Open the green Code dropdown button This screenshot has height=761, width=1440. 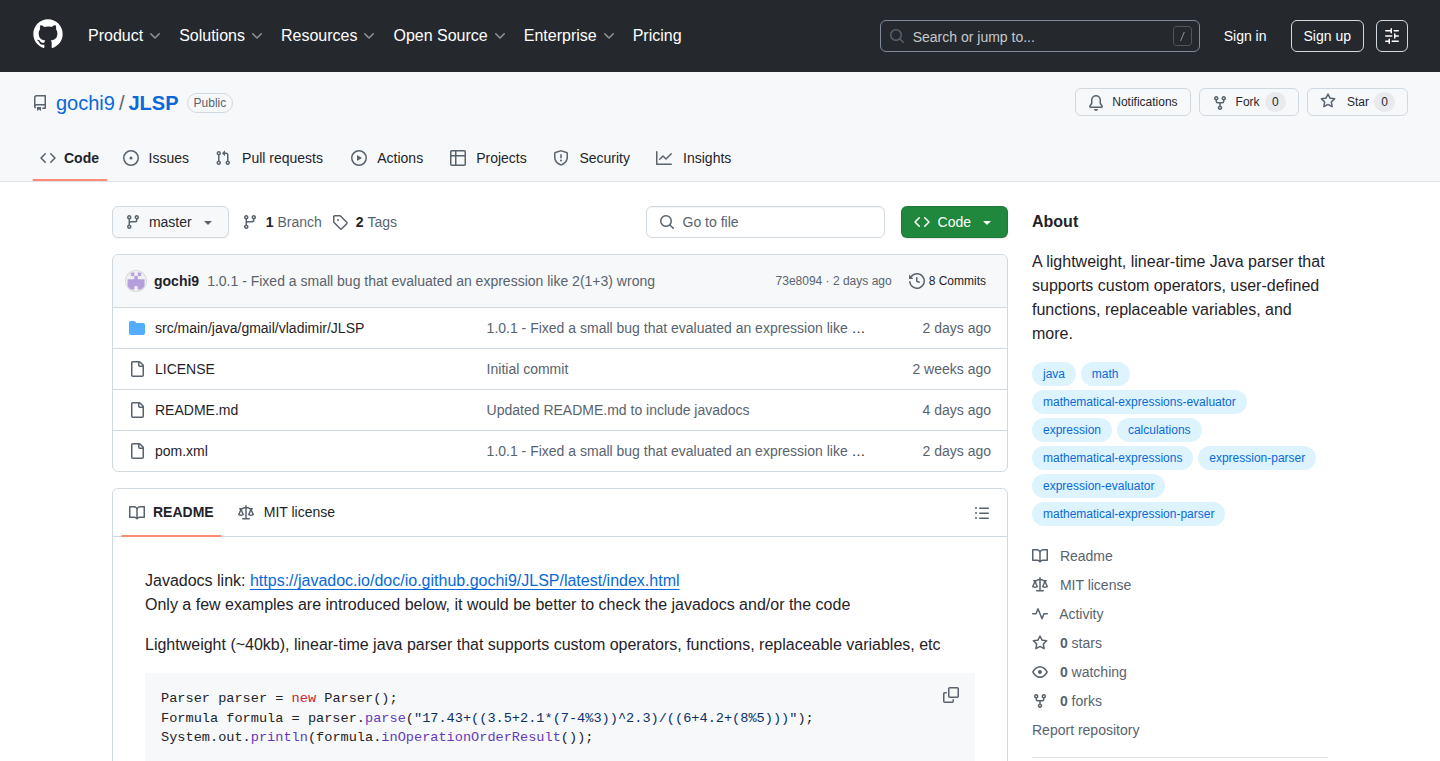pos(954,222)
